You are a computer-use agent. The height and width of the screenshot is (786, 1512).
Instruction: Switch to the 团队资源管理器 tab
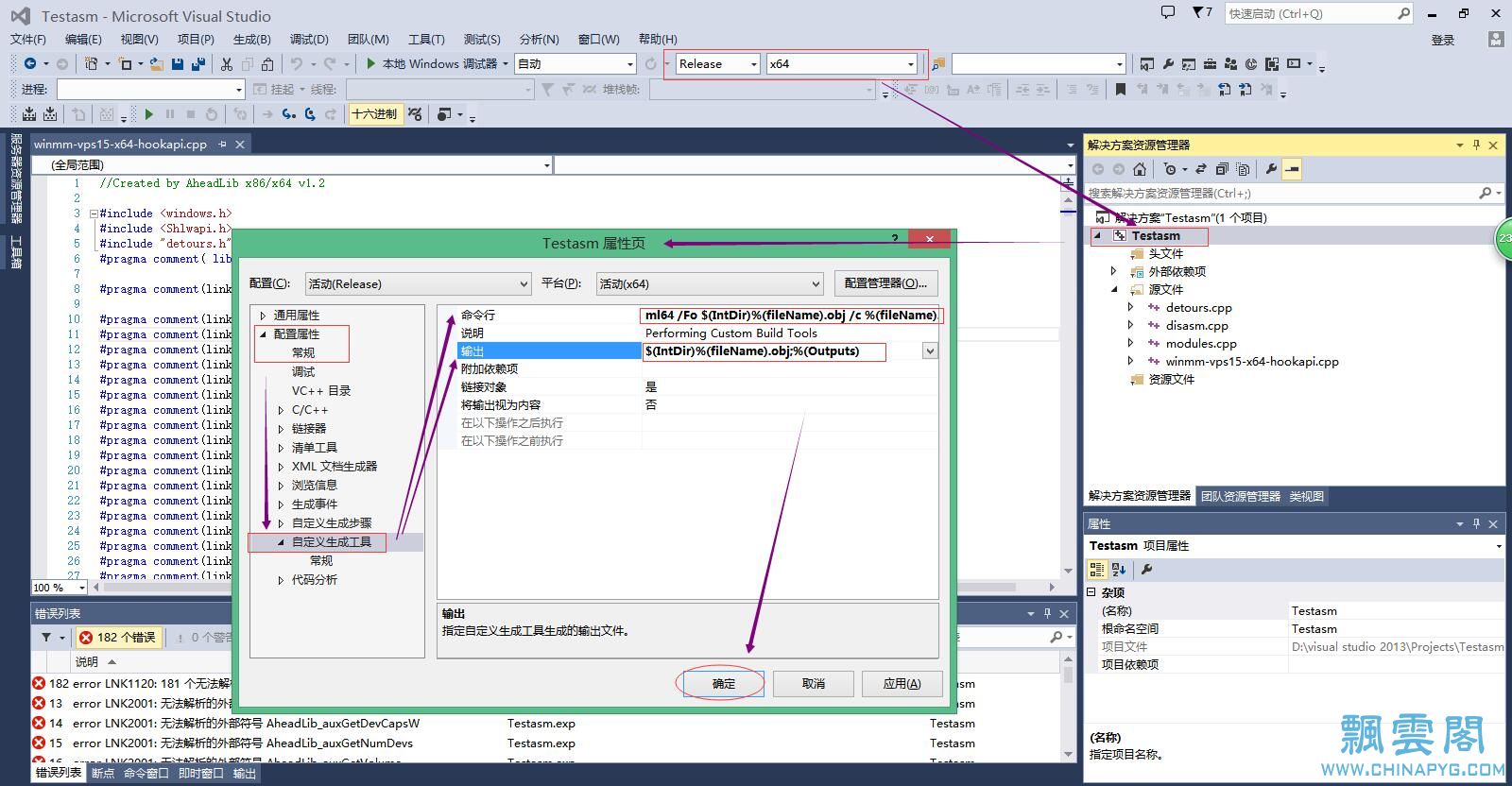coord(1241,496)
